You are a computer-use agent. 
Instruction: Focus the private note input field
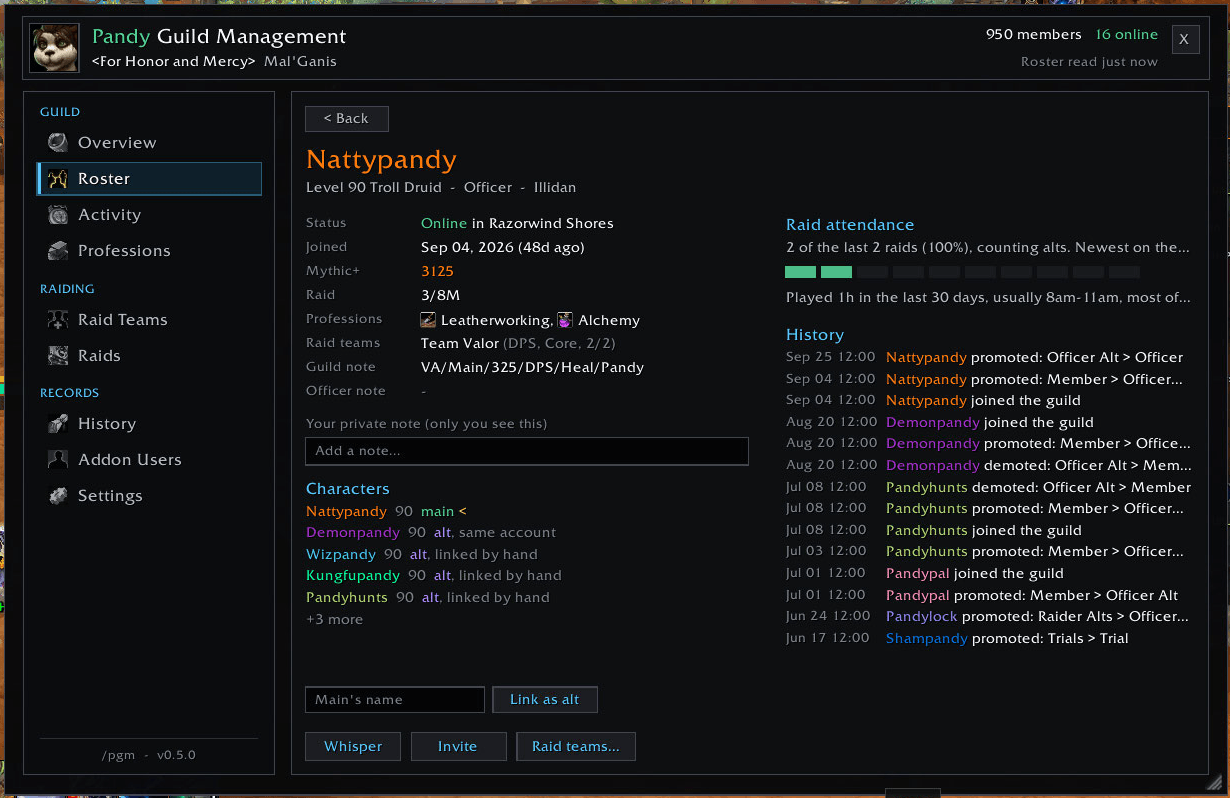(x=526, y=451)
